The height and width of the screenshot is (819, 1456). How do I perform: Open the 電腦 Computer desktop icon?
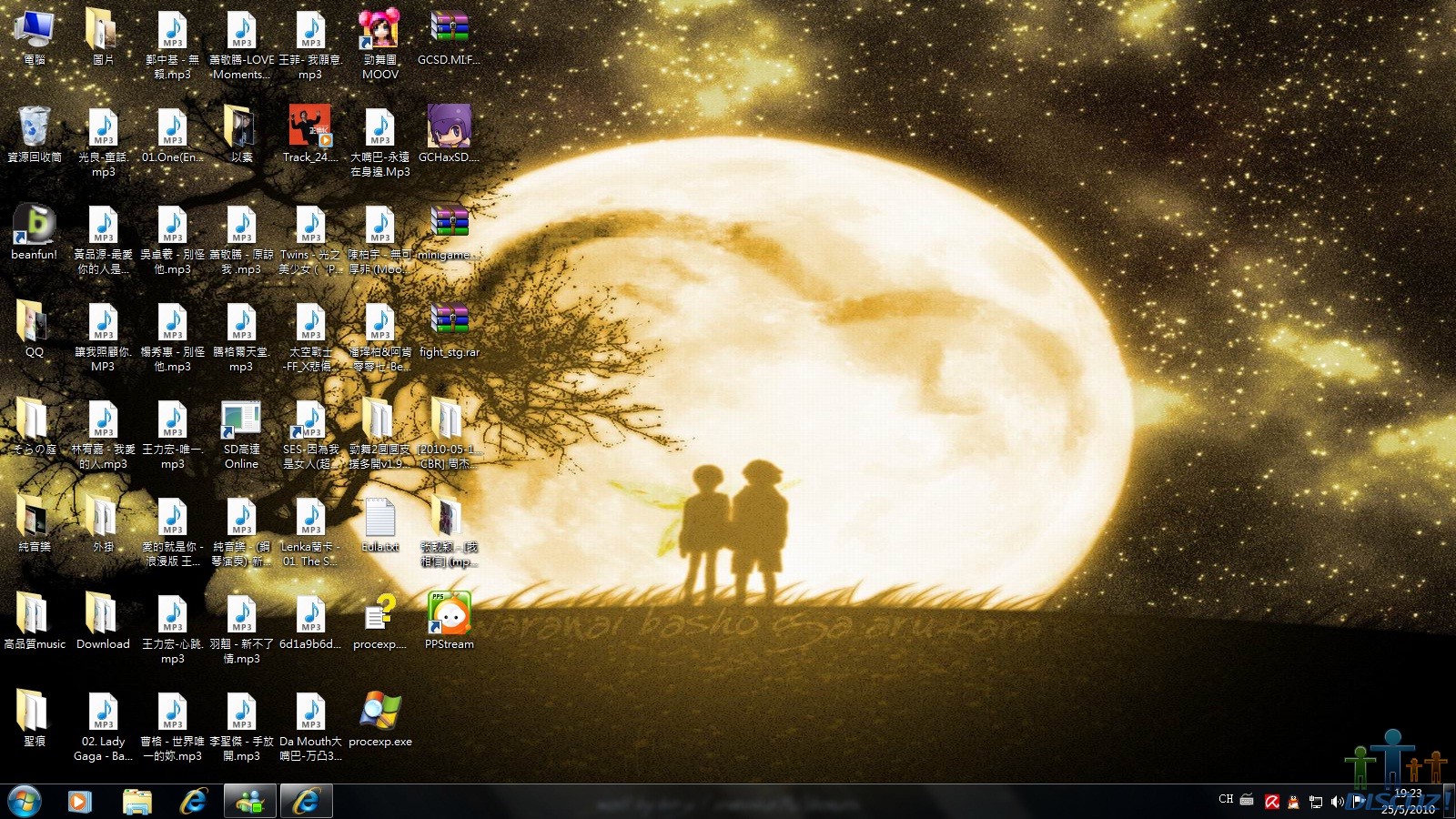[x=35, y=38]
